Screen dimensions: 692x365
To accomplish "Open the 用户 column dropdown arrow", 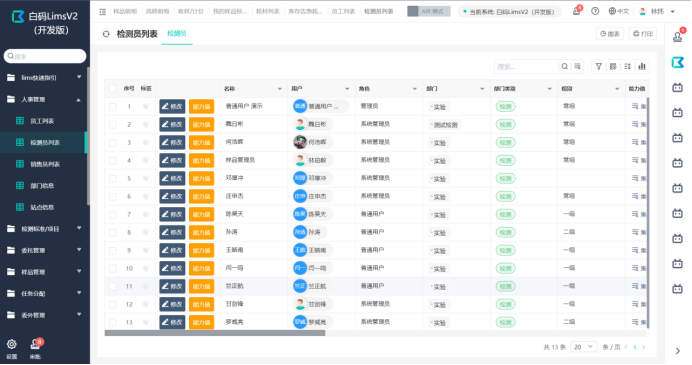I will pyautogui.click(x=347, y=89).
